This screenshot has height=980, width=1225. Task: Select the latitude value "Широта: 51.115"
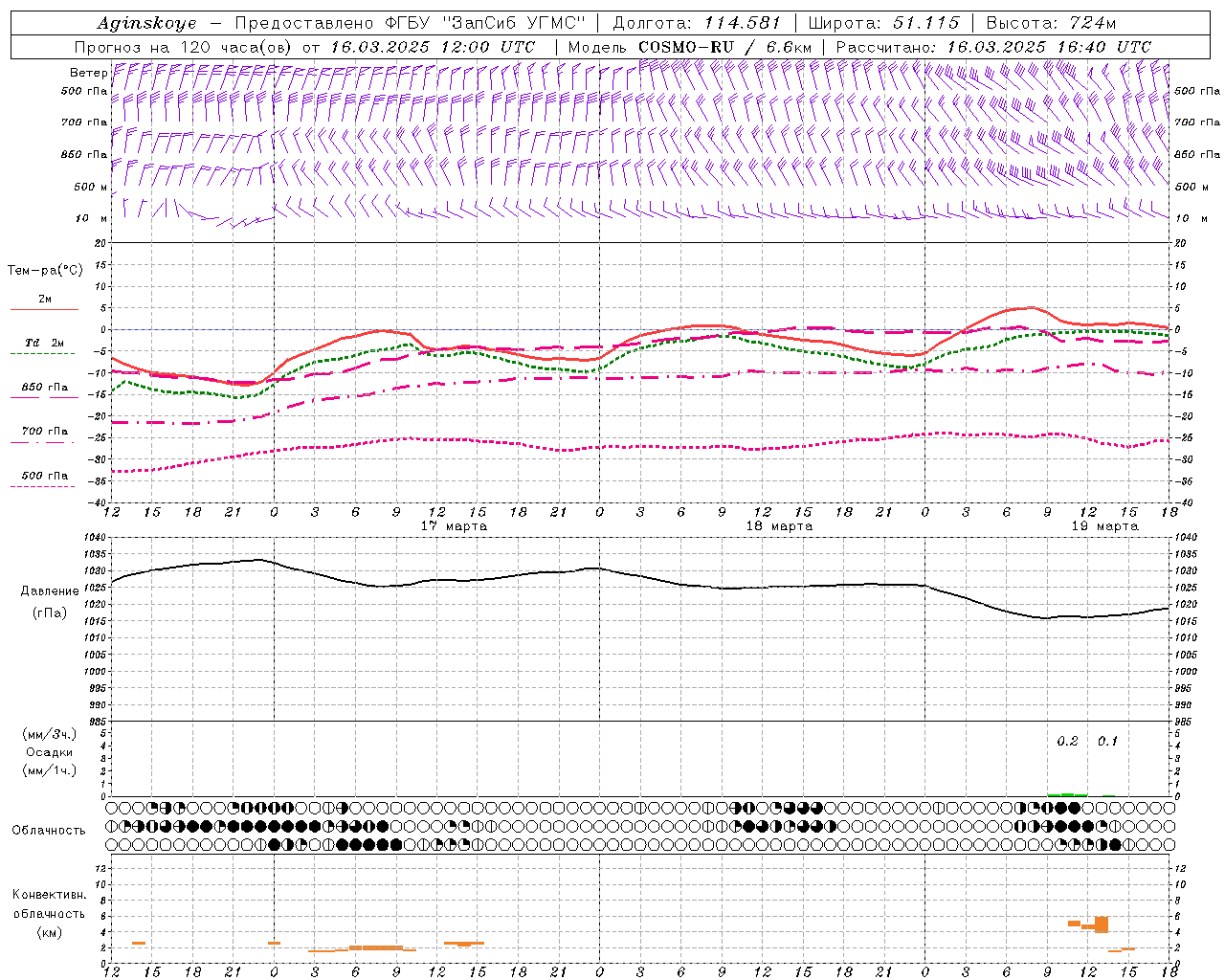click(x=883, y=23)
